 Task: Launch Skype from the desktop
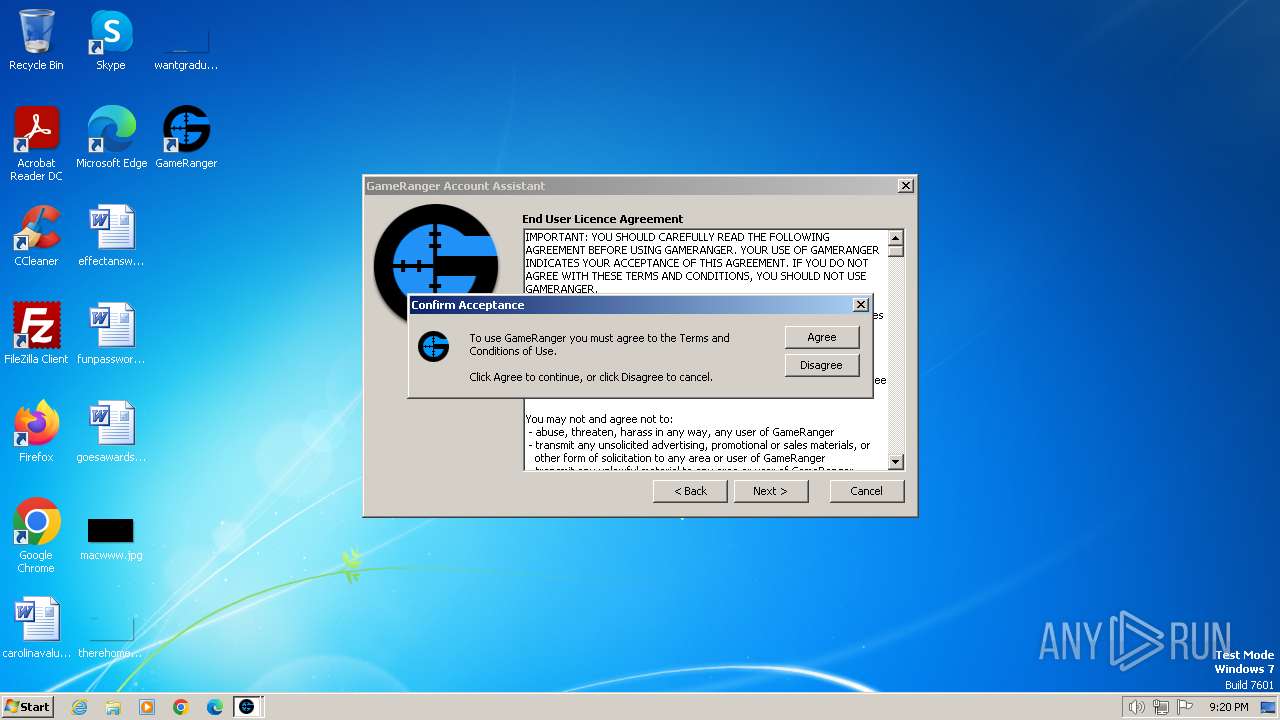click(x=111, y=40)
